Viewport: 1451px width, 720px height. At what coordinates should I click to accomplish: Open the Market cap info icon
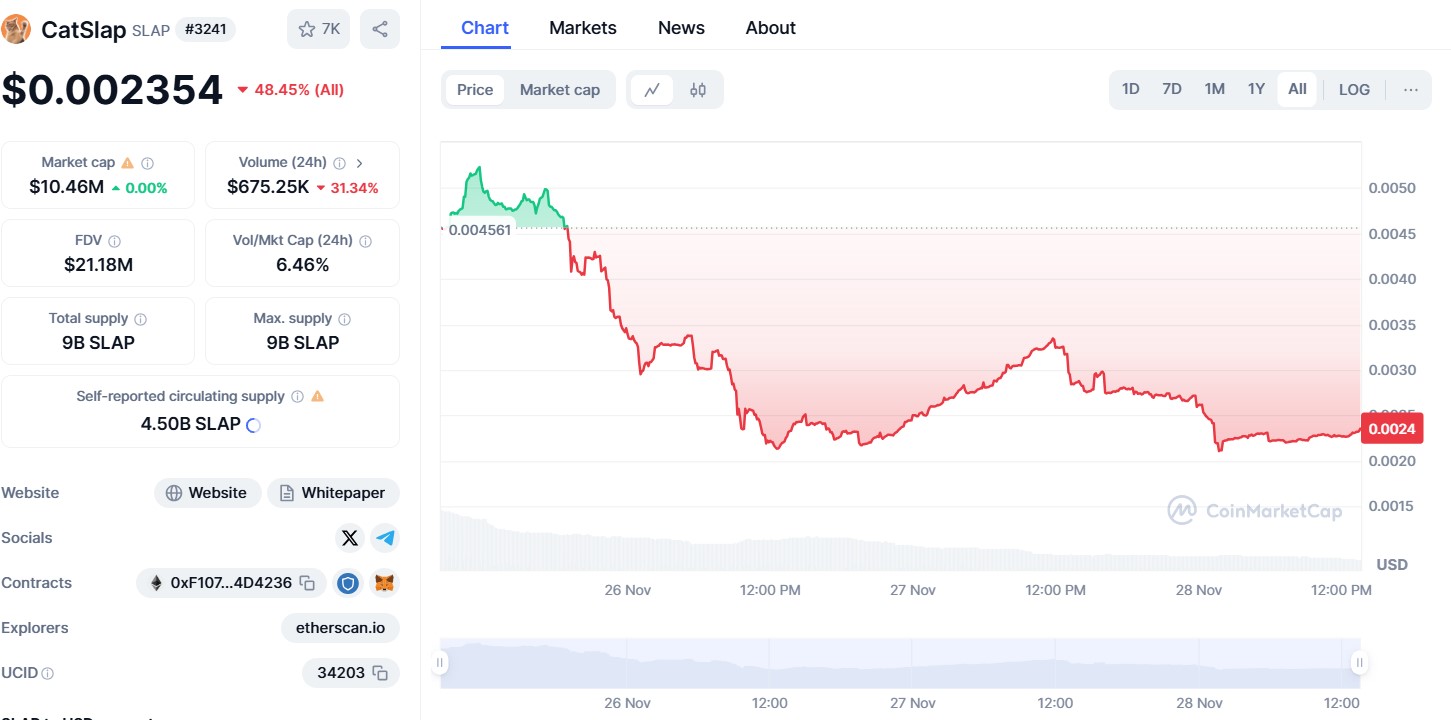click(x=147, y=162)
